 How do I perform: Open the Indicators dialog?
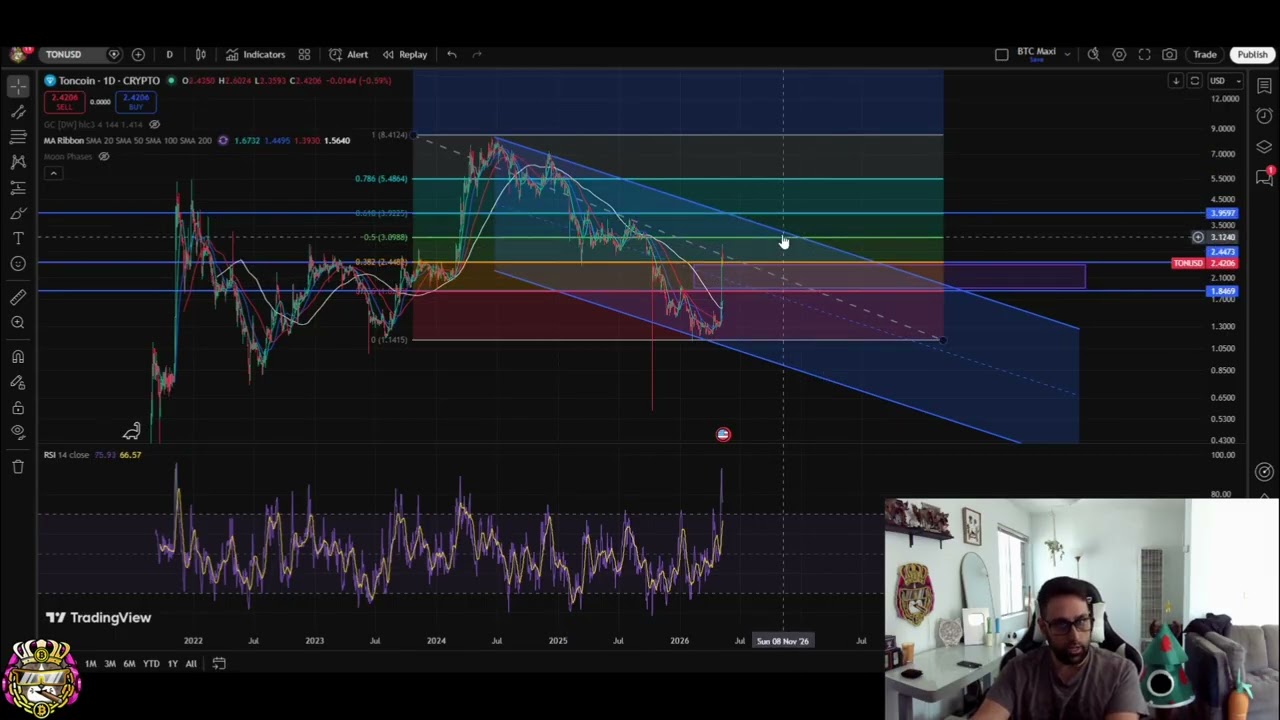pyautogui.click(x=256, y=54)
